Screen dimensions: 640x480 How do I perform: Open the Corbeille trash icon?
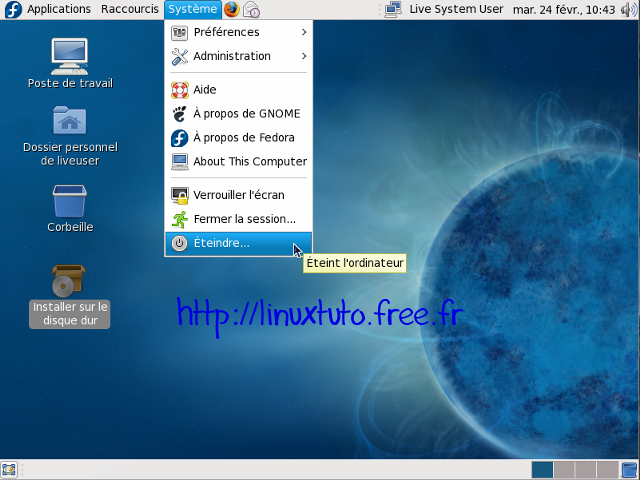[x=70, y=200]
